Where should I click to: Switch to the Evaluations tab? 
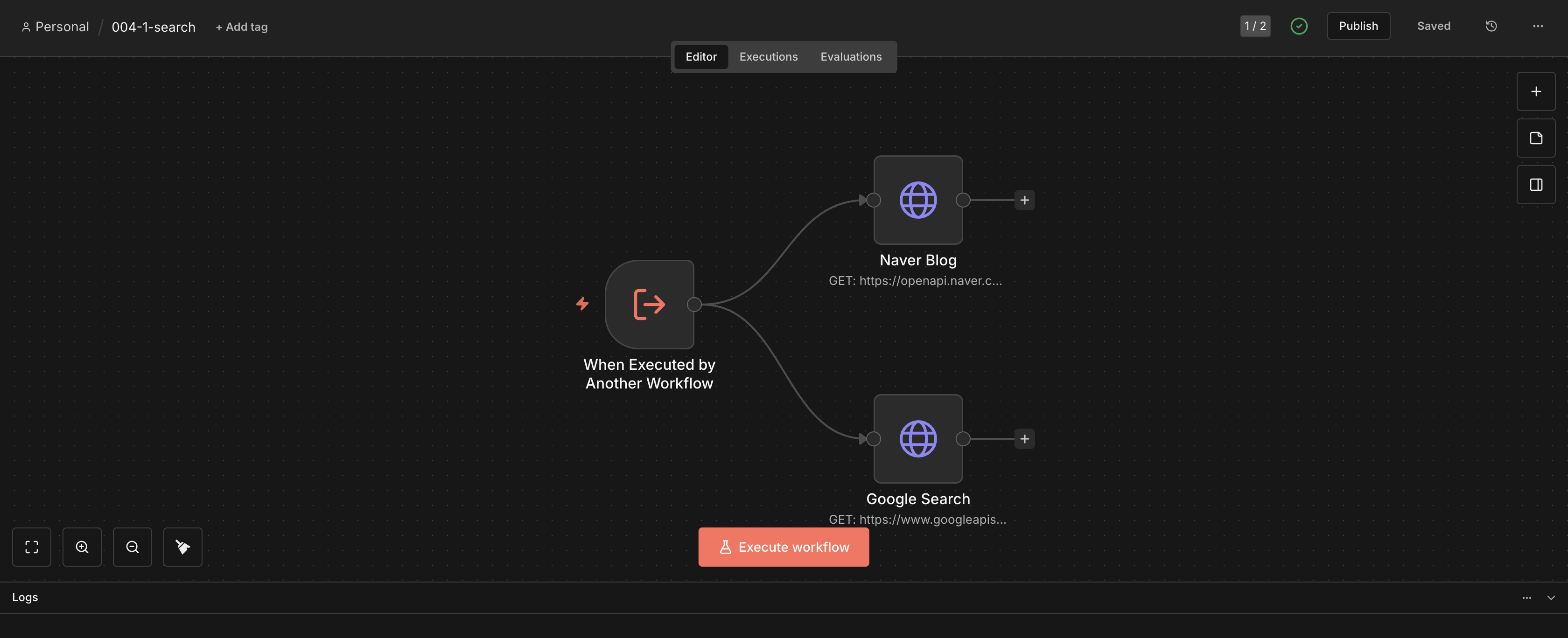point(850,56)
